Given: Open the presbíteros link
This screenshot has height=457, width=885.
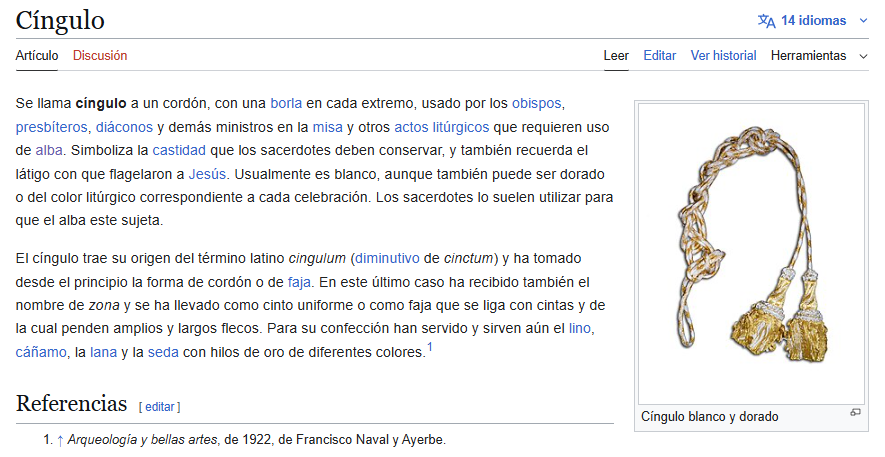Looking at the screenshot, I should click(51, 128).
